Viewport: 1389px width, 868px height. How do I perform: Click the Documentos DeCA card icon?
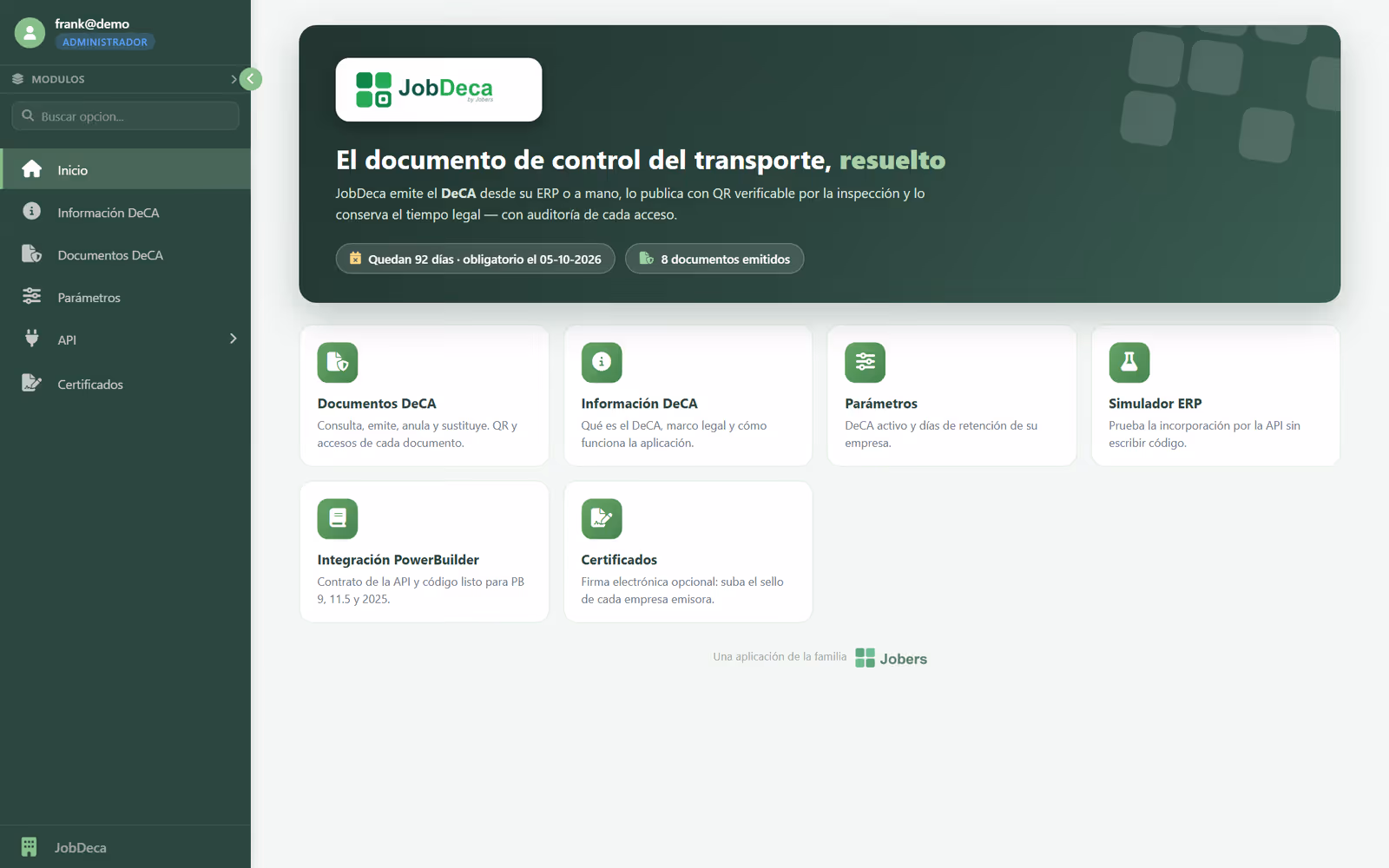click(338, 362)
